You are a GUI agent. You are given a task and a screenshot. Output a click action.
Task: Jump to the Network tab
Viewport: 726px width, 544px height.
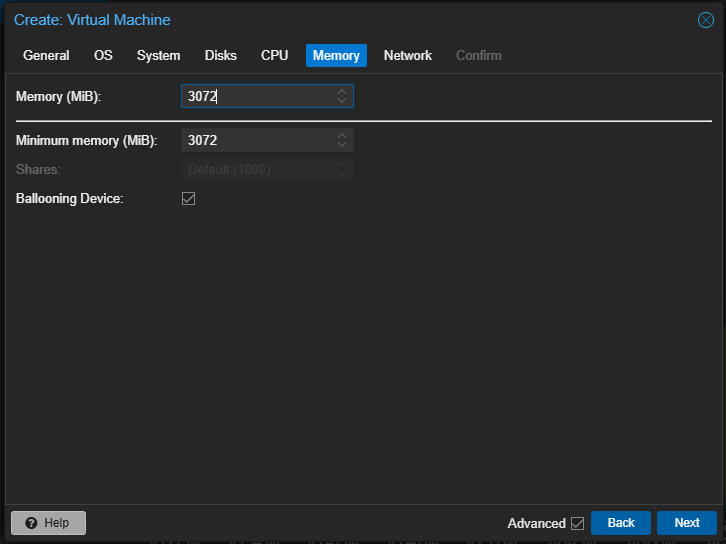(x=407, y=56)
